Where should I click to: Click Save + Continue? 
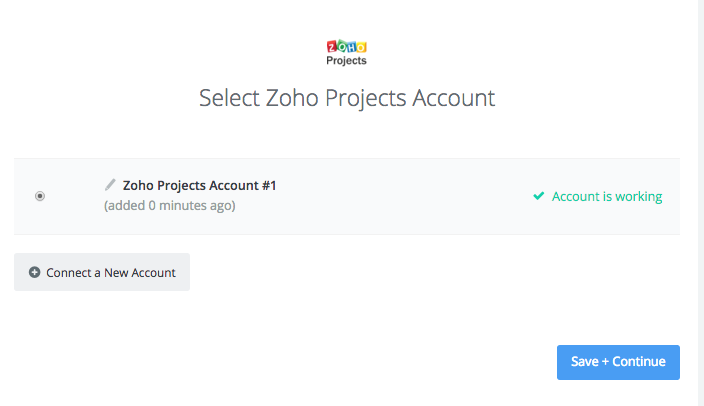pyautogui.click(x=618, y=362)
